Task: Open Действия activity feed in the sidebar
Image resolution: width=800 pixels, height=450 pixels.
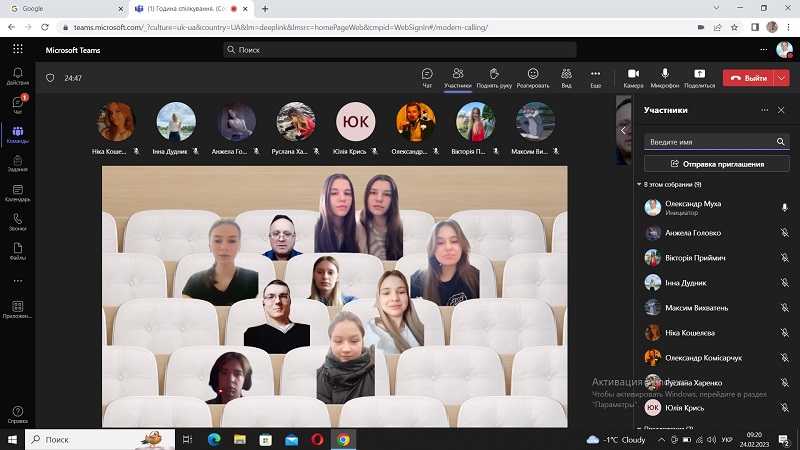Action: 18,76
